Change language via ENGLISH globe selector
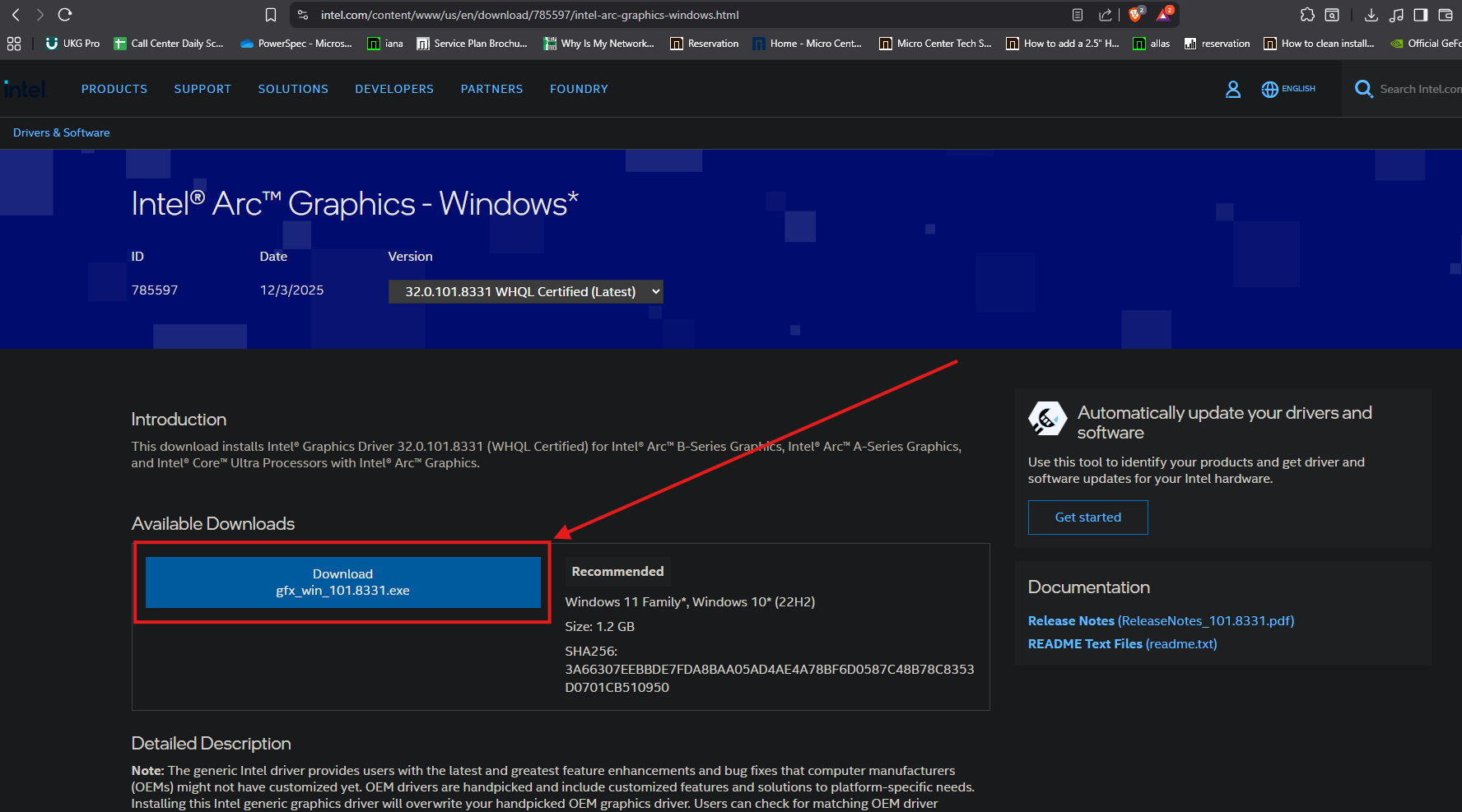Viewport: 1462px width, 812px height. [1288, 89]
